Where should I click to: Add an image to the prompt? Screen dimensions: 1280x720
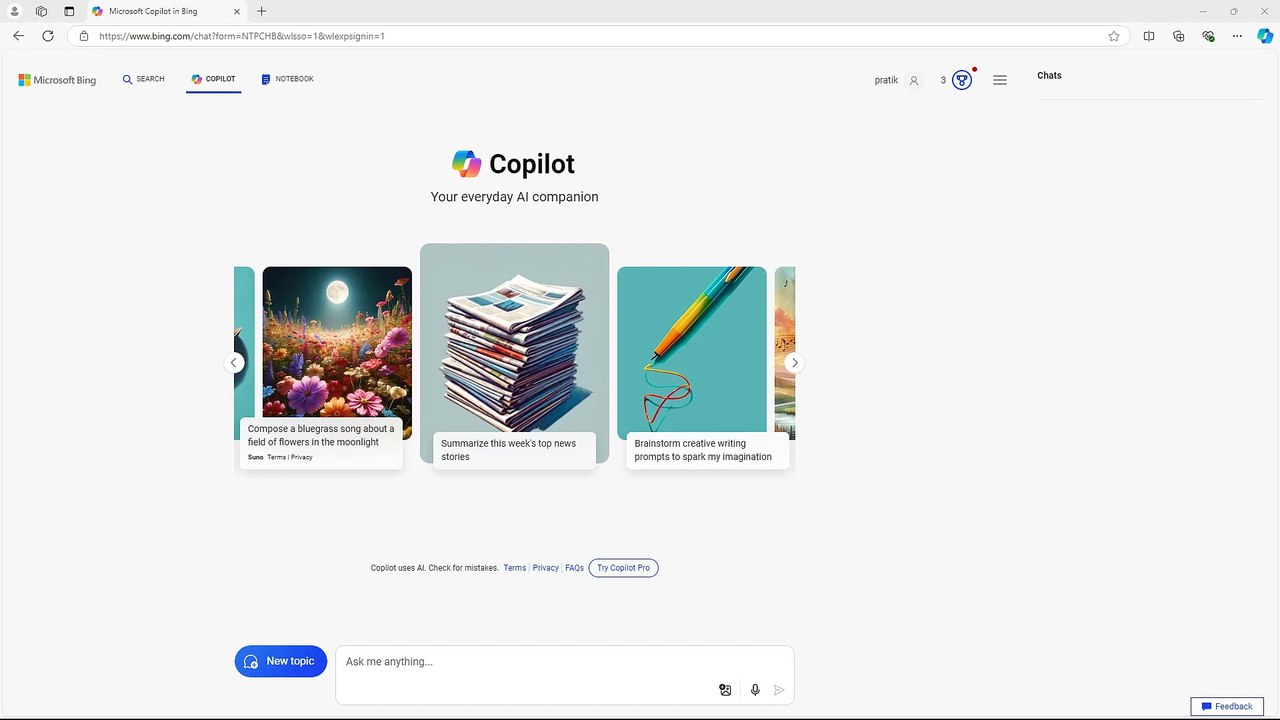tap(725, 690)
